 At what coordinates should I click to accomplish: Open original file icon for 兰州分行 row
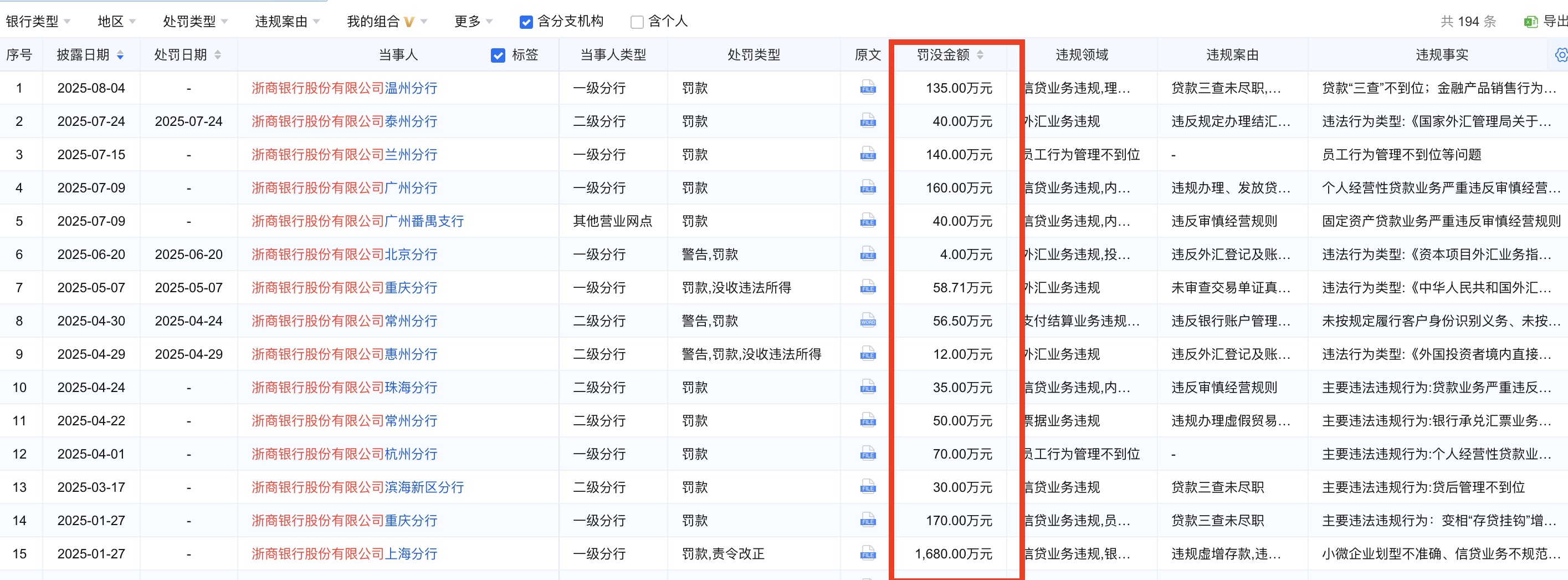tap(868, 154)
